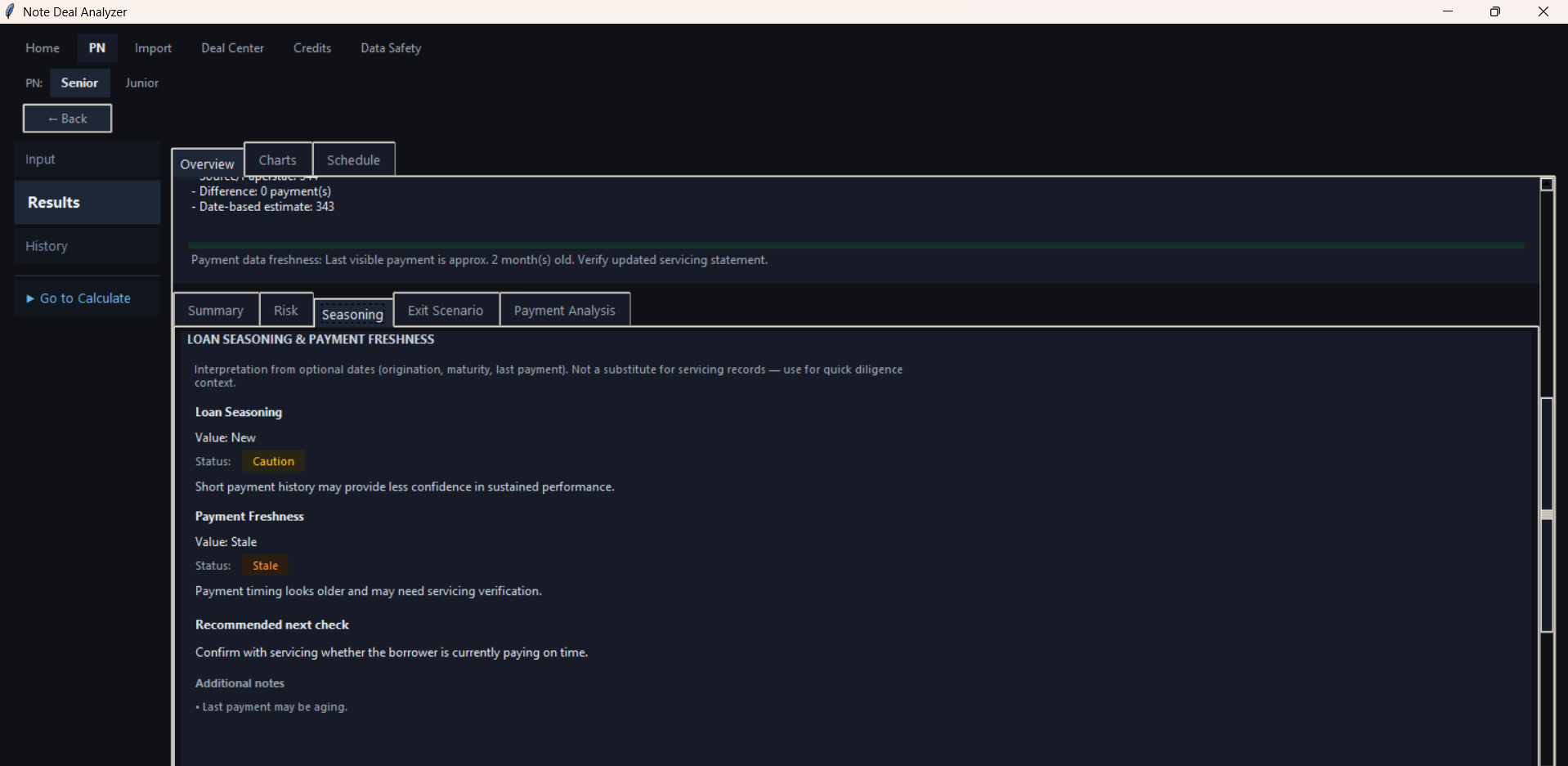Switch to the Overview tab

(x=208, y=164)
